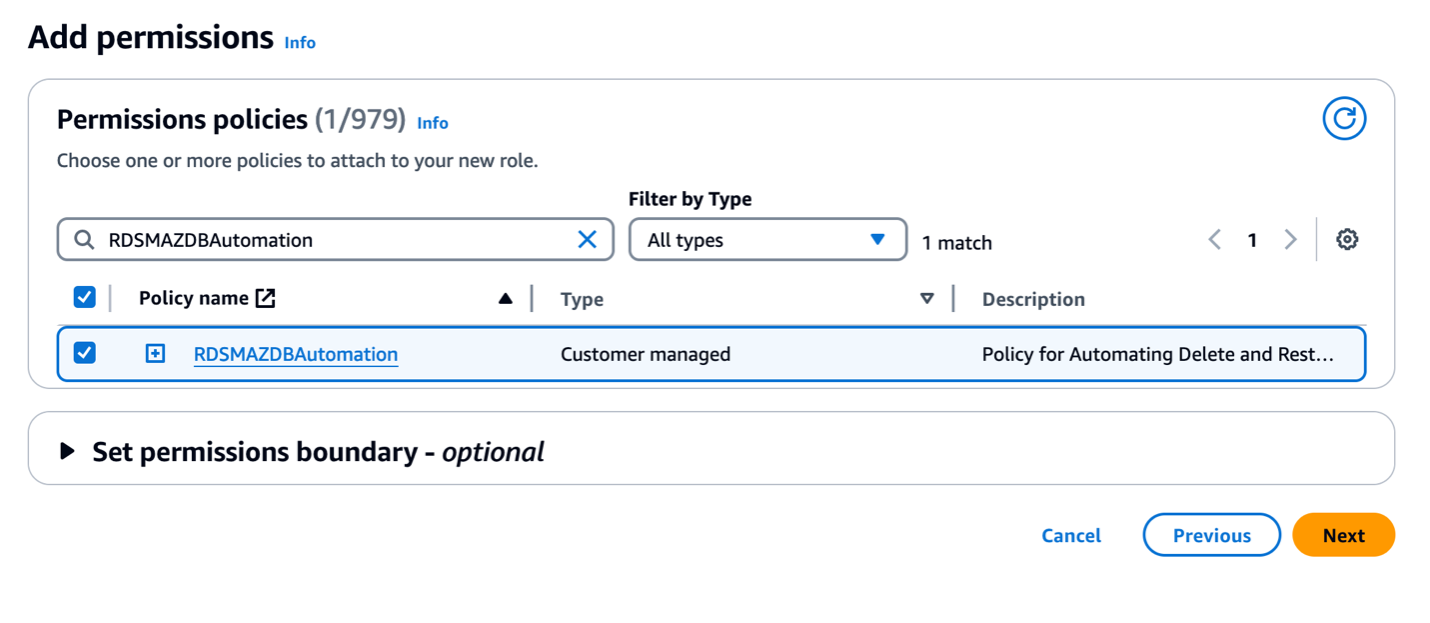
Task: Expand the RDSMAZDBAutomation policy details plus icon
Action: coord(155,354)
